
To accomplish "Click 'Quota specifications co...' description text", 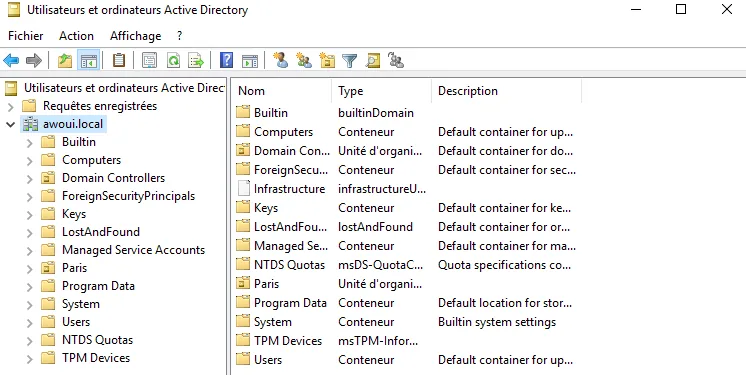I will [504, 265].
